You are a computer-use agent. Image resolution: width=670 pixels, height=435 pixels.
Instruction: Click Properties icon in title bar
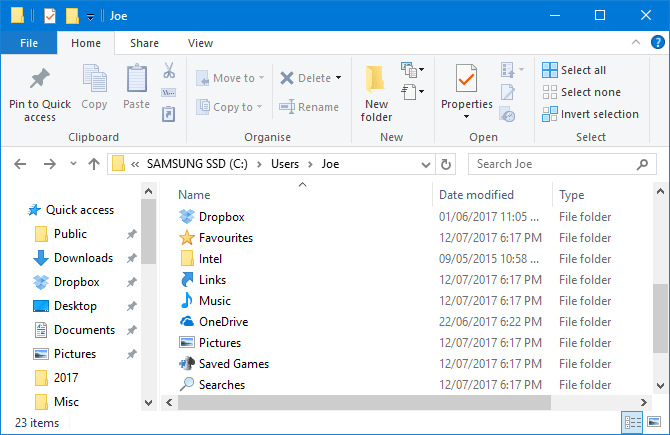50,16
